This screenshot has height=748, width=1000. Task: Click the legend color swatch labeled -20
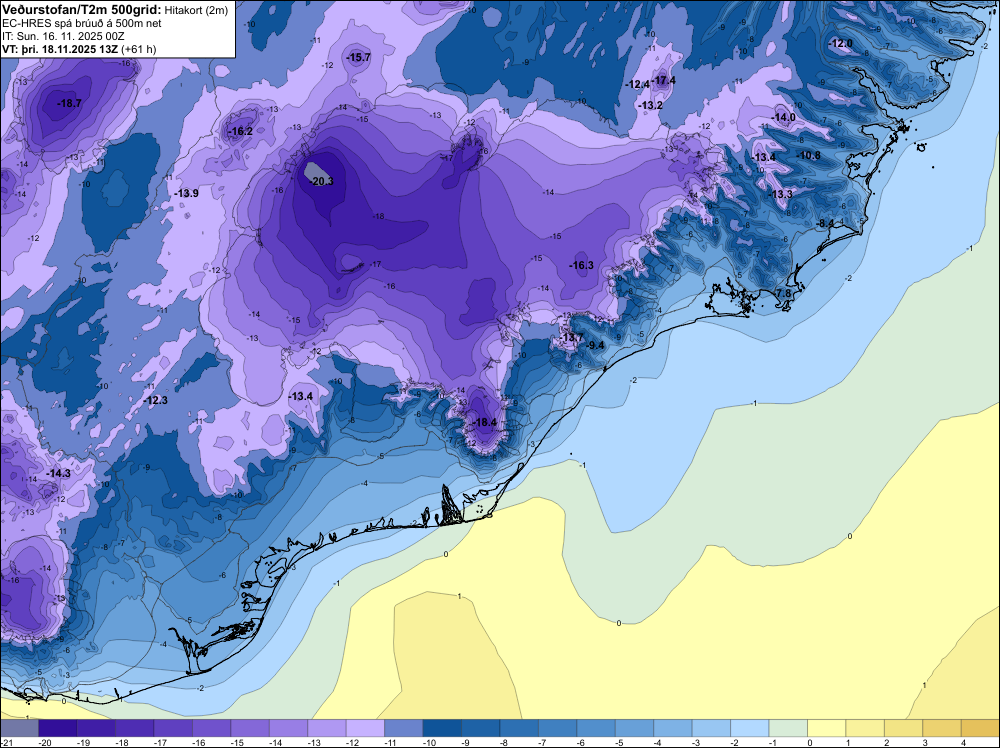pyautogui.click(x=58, y=729)
